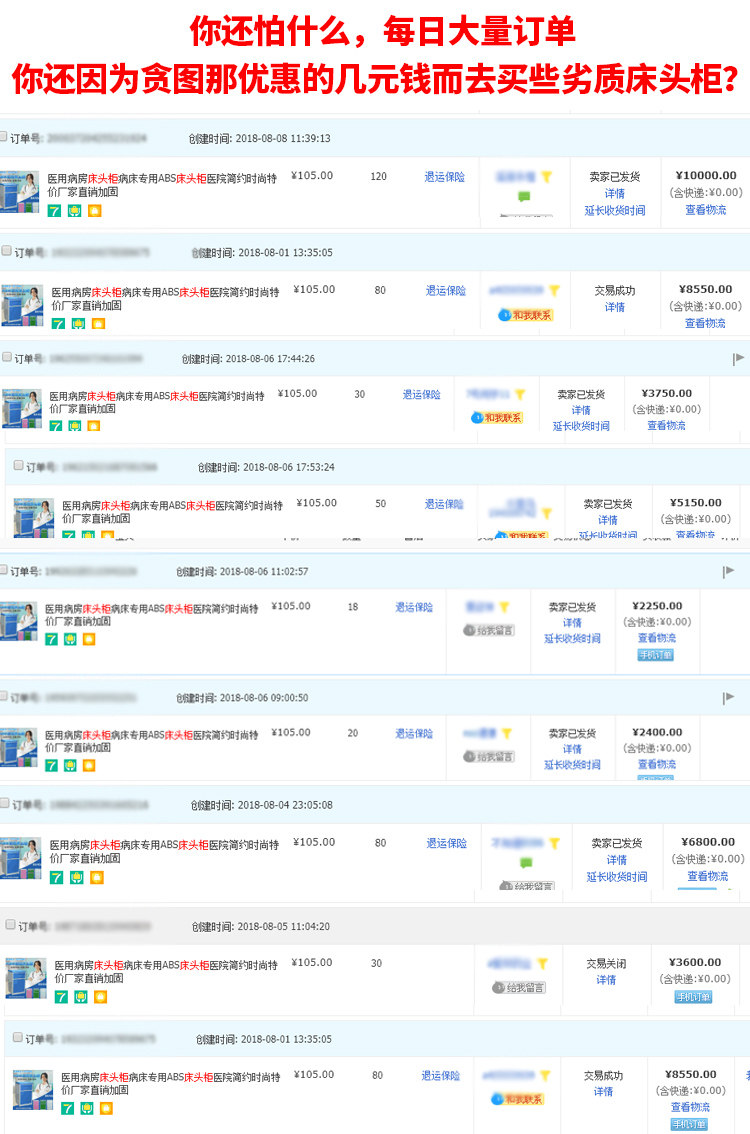Click the yellow remark flag in the ¥3750.00 order

click(520, 394)
